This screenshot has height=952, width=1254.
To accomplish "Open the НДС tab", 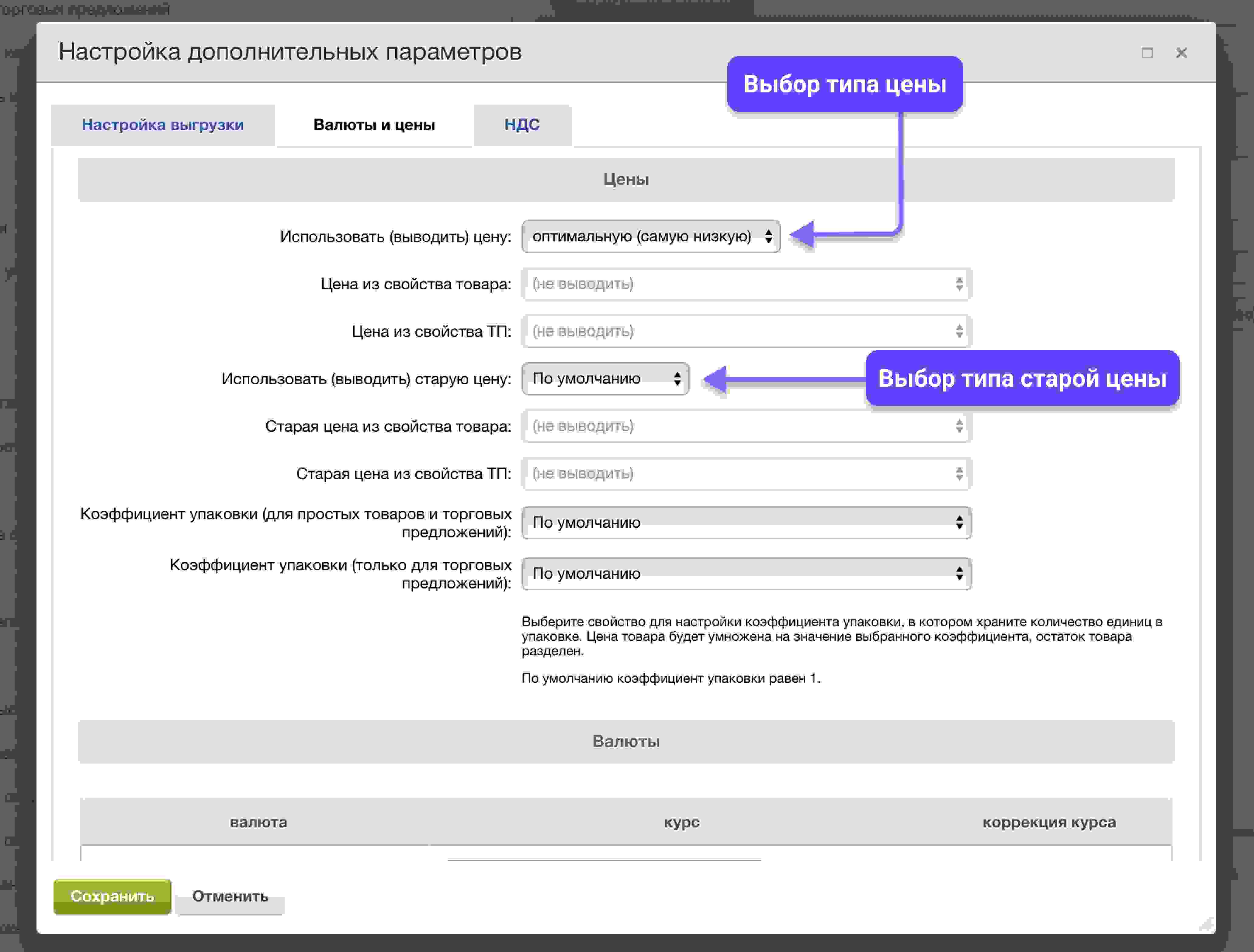I will [522, 125].
